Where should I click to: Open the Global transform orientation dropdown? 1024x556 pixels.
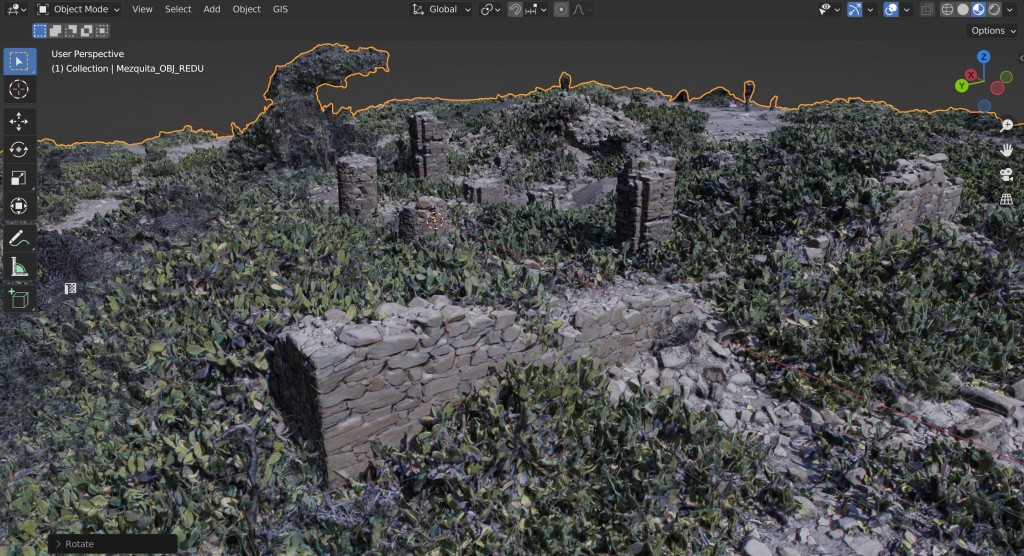coord(441,9)
